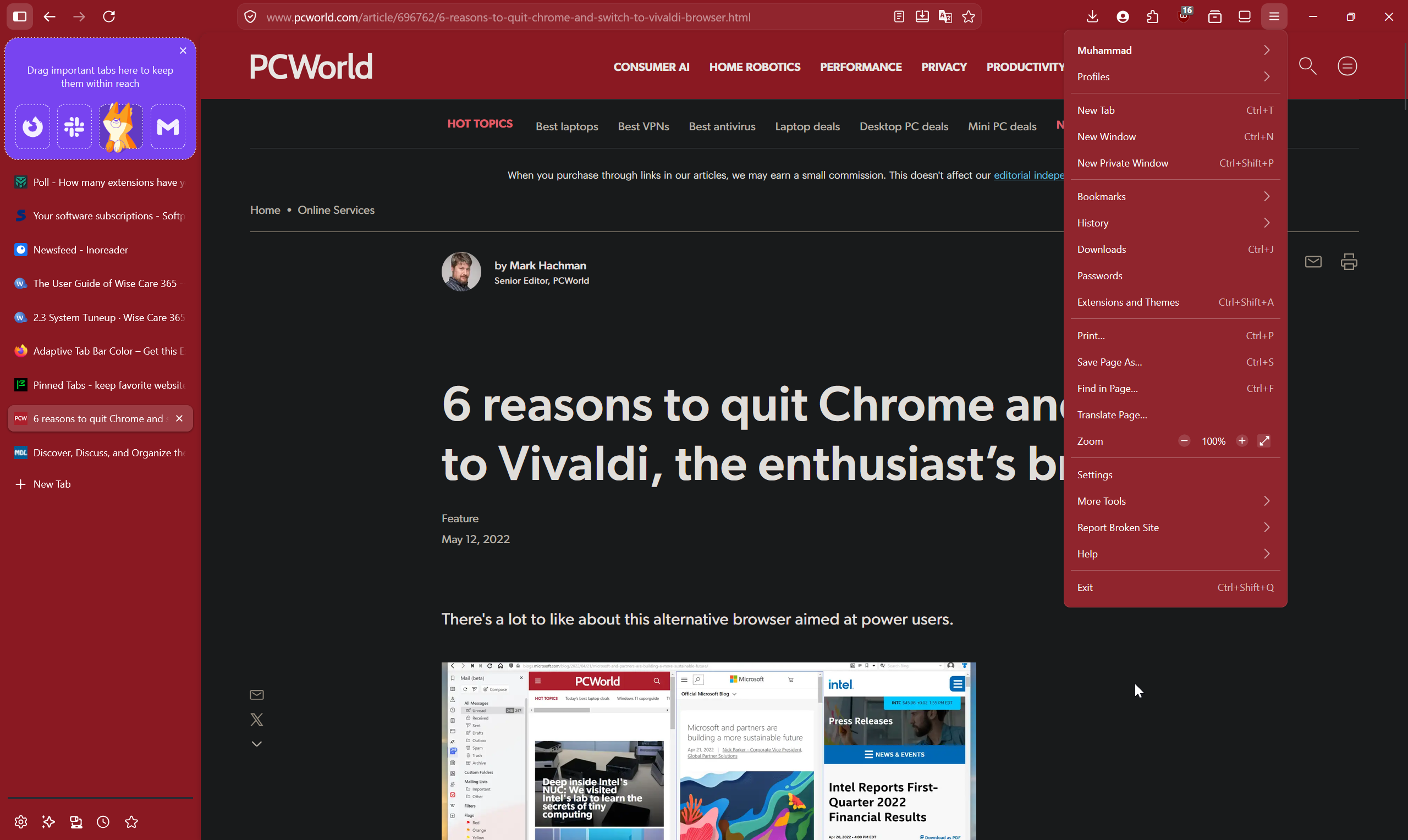Share the article on X
The width and height of the screenshot is (1408, 840).
pos(256,720)
